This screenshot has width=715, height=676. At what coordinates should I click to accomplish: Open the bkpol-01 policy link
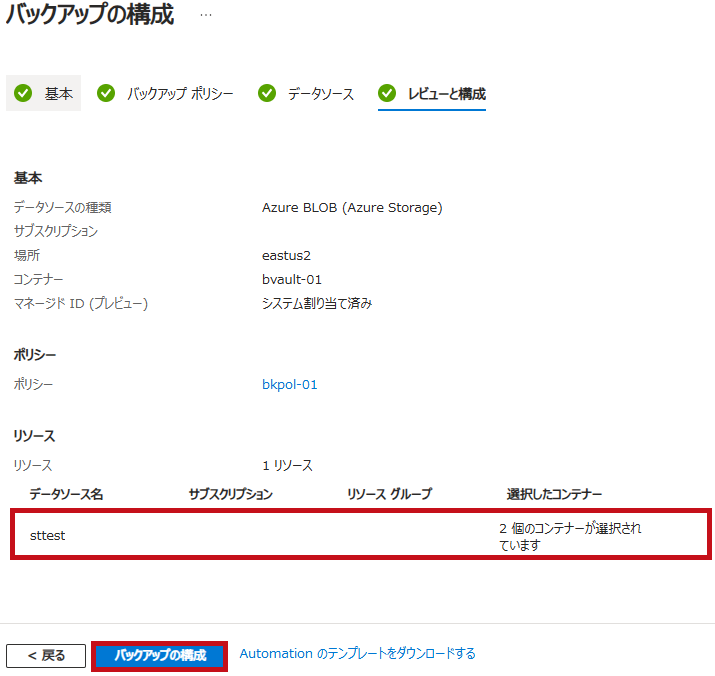click(290, 385)
